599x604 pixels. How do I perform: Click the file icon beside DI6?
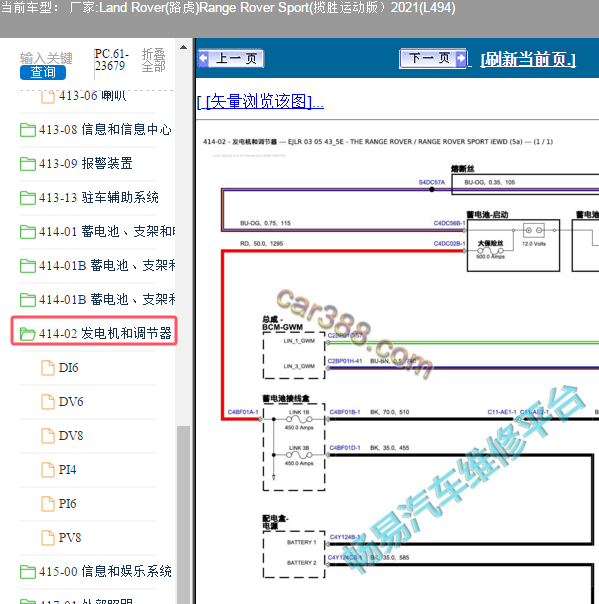[48, 367]
